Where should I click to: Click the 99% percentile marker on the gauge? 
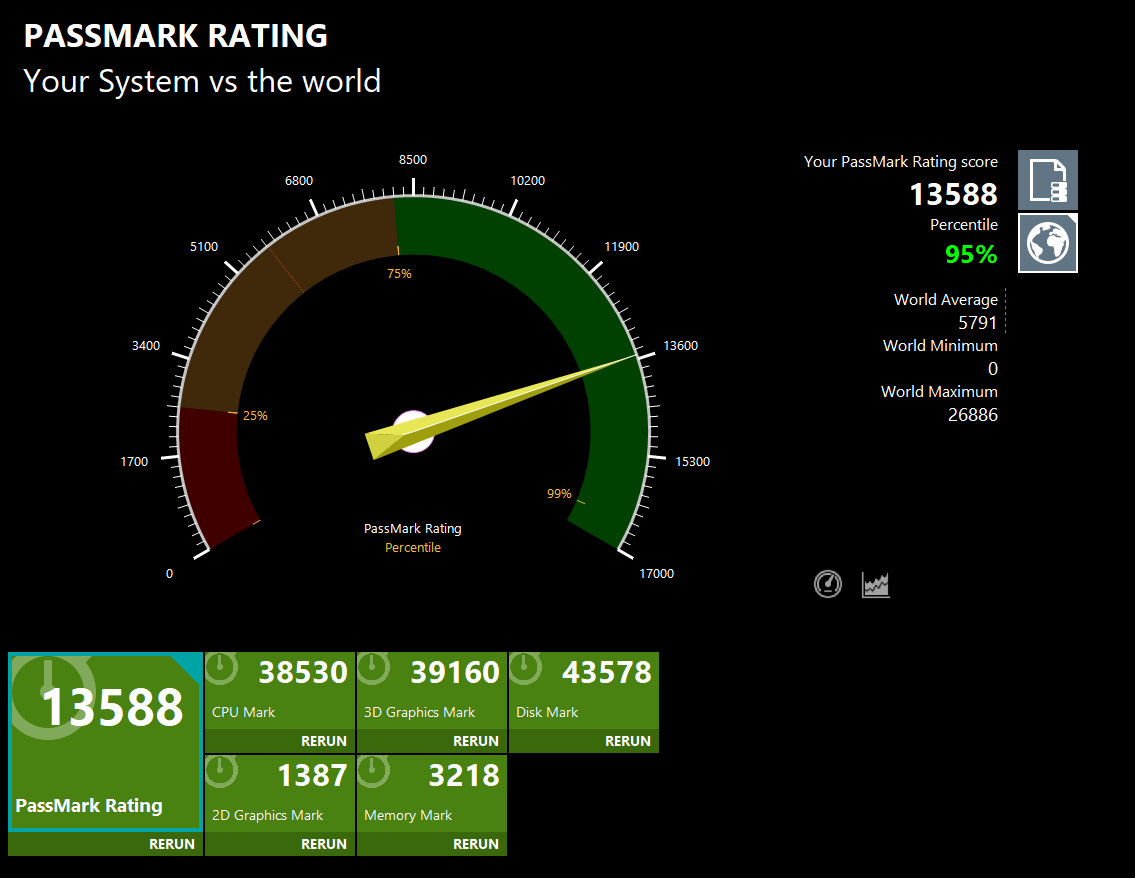(559, 494)
